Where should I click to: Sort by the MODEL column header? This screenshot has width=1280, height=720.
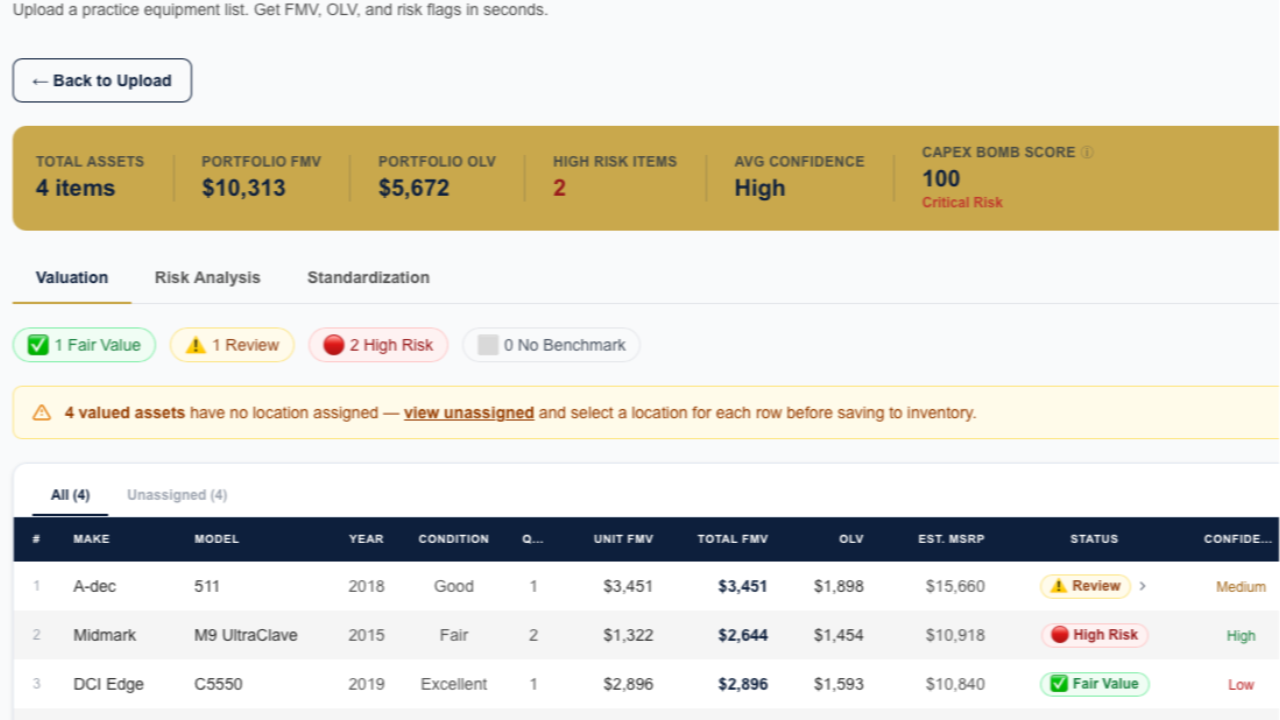point(217,539)
